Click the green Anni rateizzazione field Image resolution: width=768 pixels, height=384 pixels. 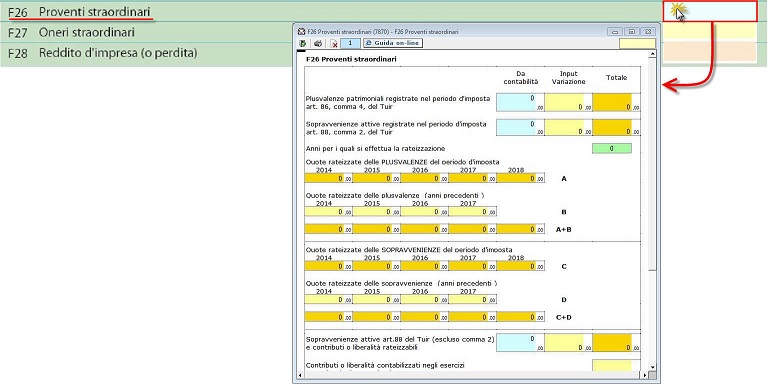612,148
